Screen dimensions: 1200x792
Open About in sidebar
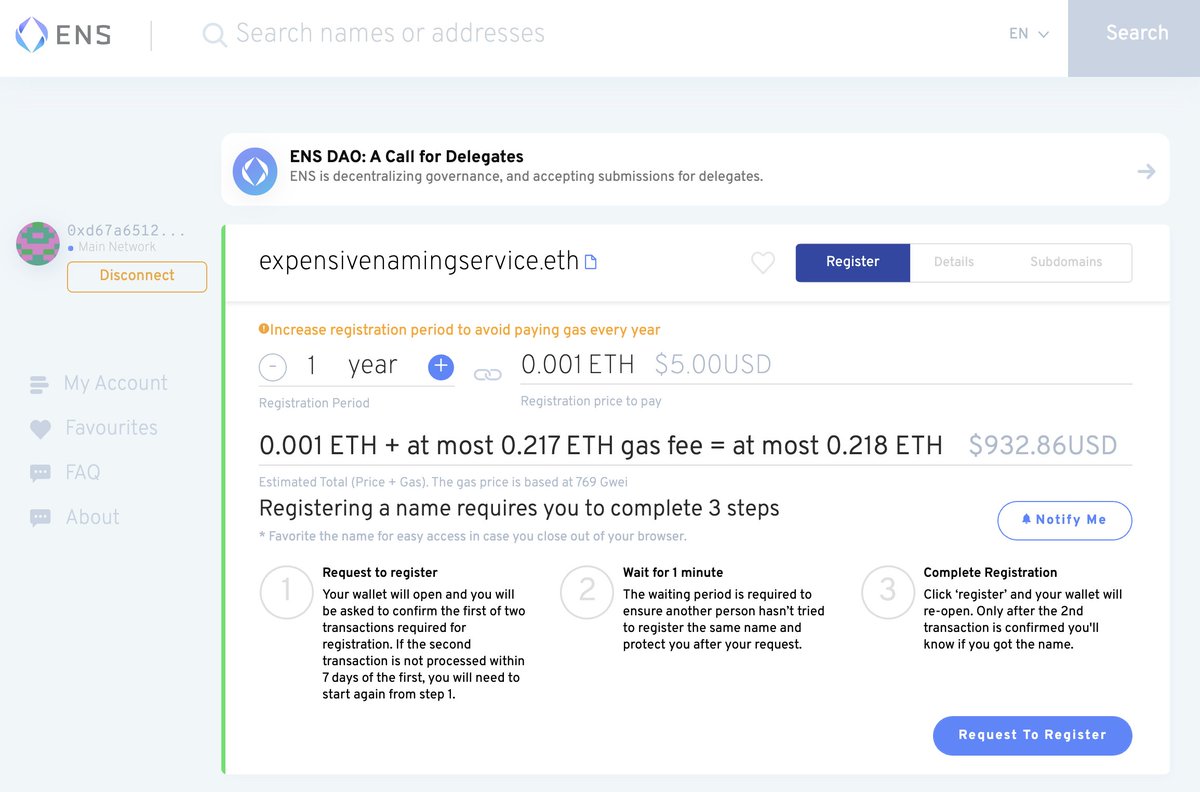pos(92,517)
